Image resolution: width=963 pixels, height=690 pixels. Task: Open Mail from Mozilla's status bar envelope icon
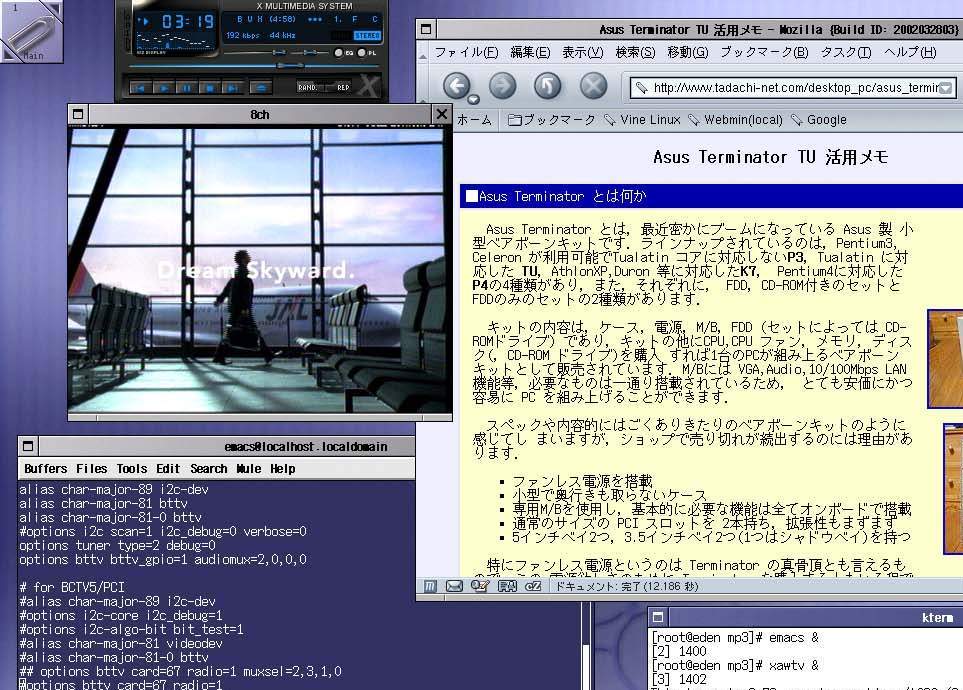tap(454, 586)
